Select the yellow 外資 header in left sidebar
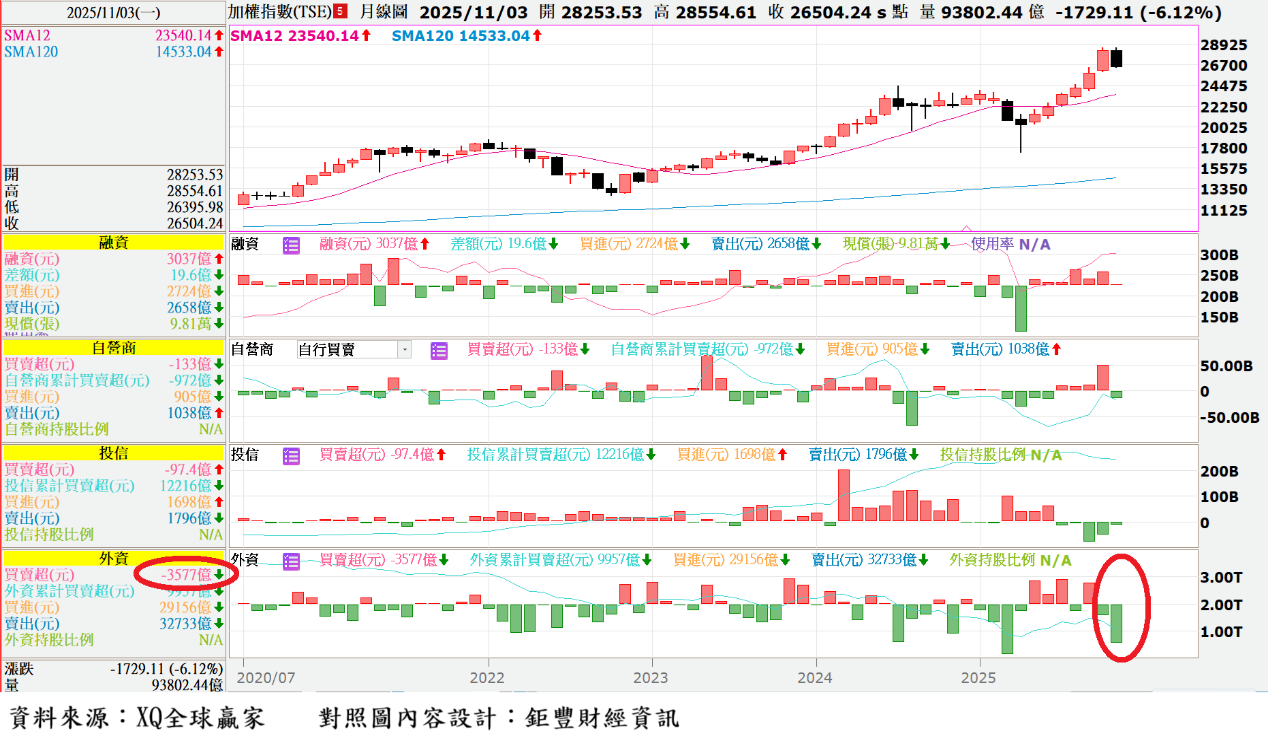 point(112,559)
